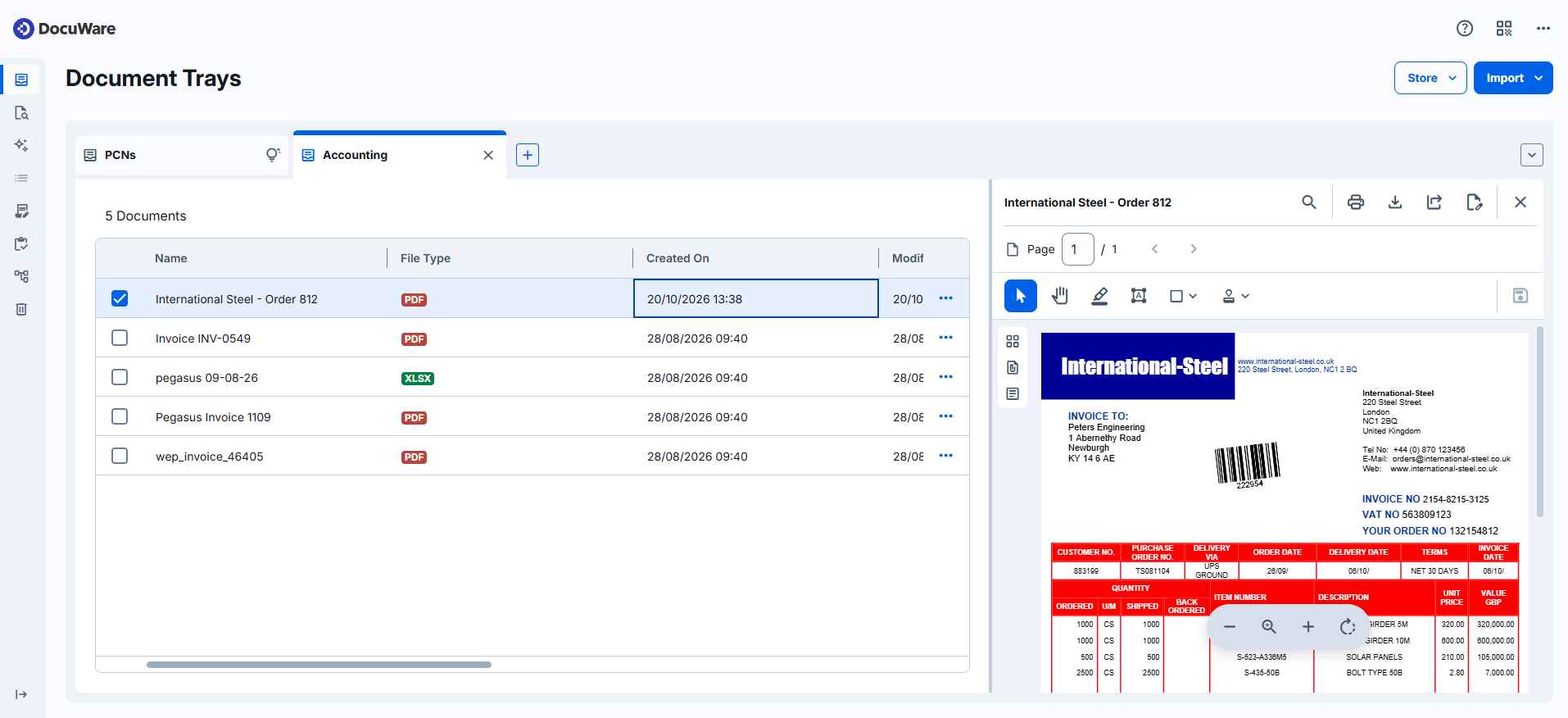Open the AI sparkle sidebar icon
Image resolution: width=1568 pixels, height=718 pixels.
(x=22, y=145)
